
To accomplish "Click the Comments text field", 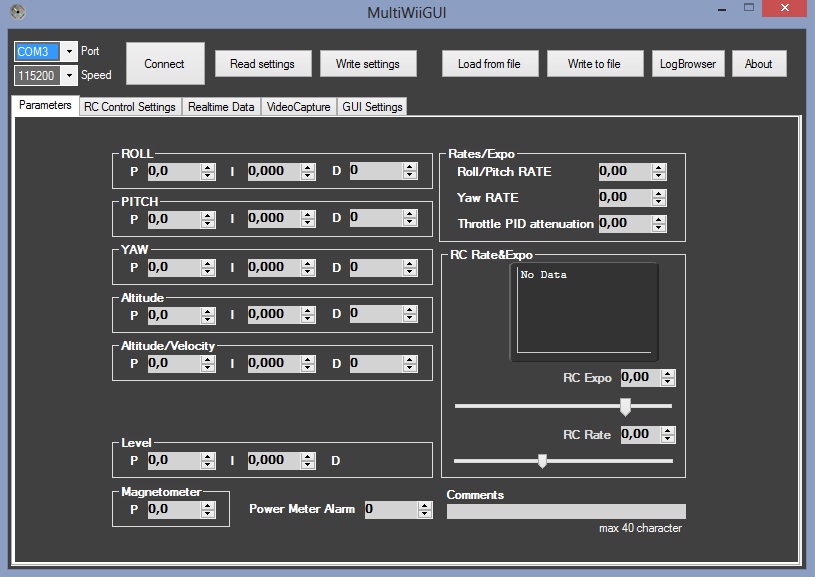I will 566,512.
